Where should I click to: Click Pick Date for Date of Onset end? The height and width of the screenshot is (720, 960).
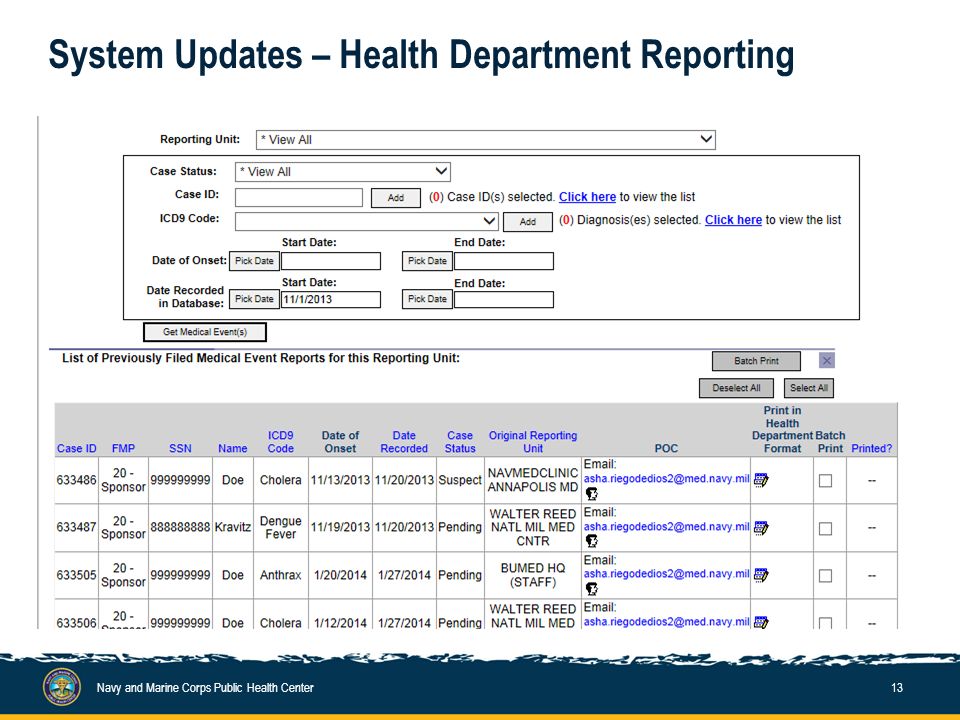tap(427, 261)
